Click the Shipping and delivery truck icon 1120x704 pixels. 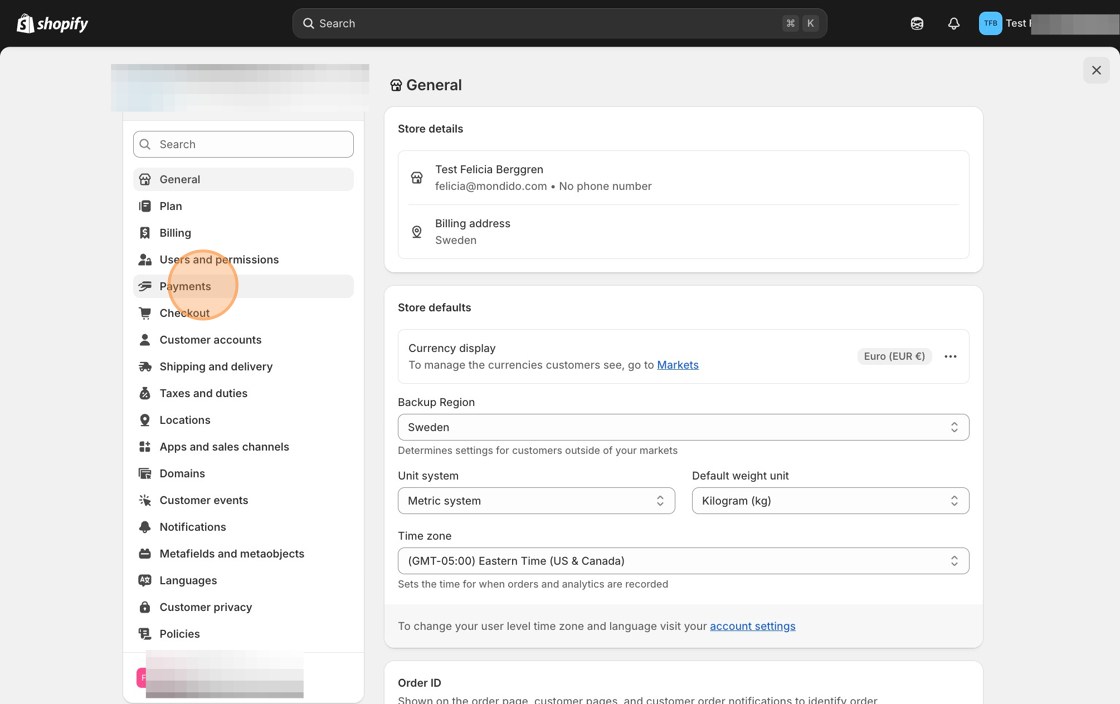pos(145,366)
